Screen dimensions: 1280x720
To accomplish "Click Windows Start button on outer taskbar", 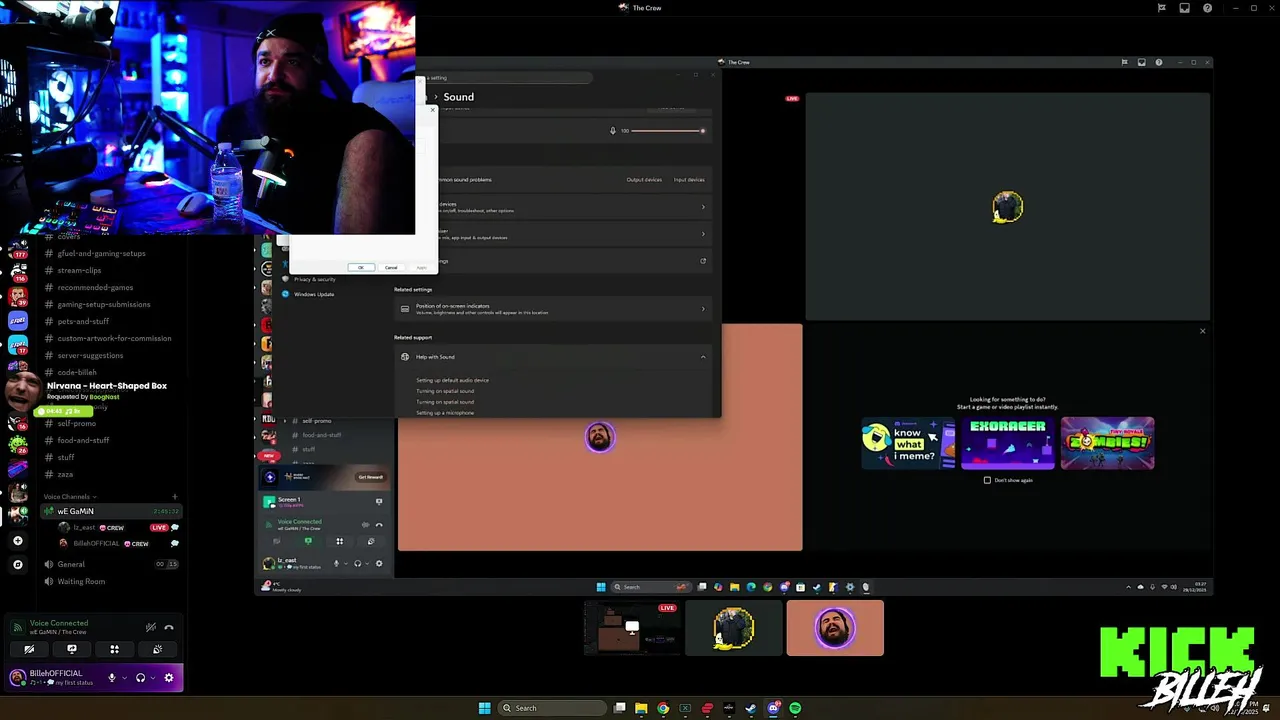I will tap(484, 708).
